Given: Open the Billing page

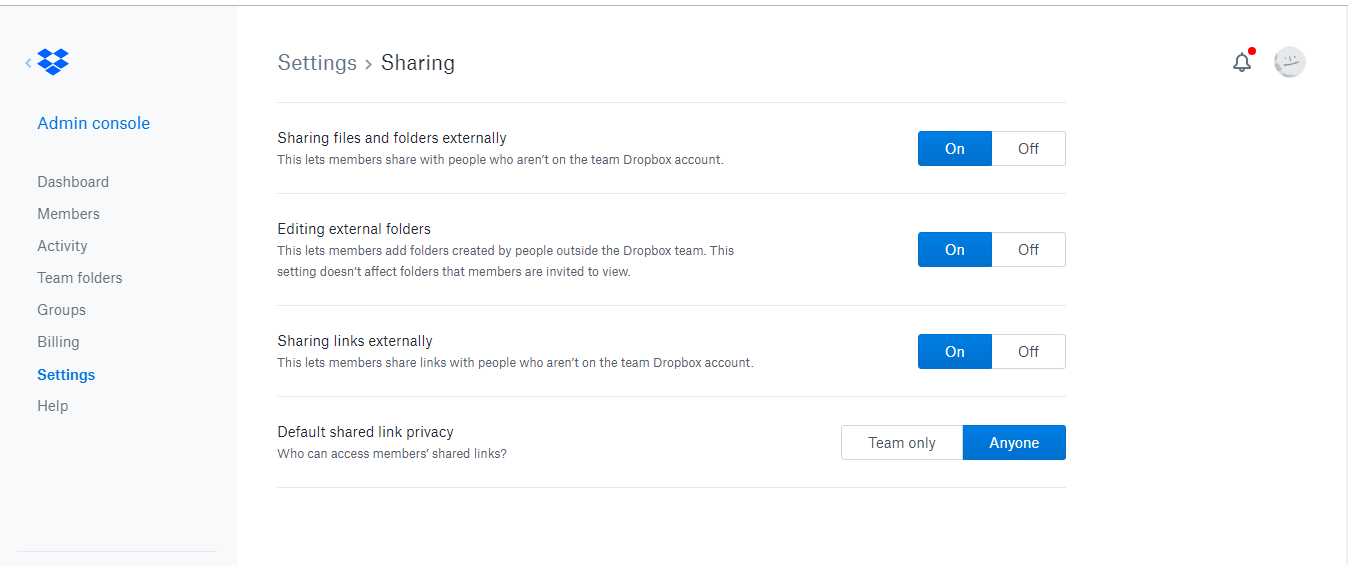Looking at the screenshot, I should point(58,342).
